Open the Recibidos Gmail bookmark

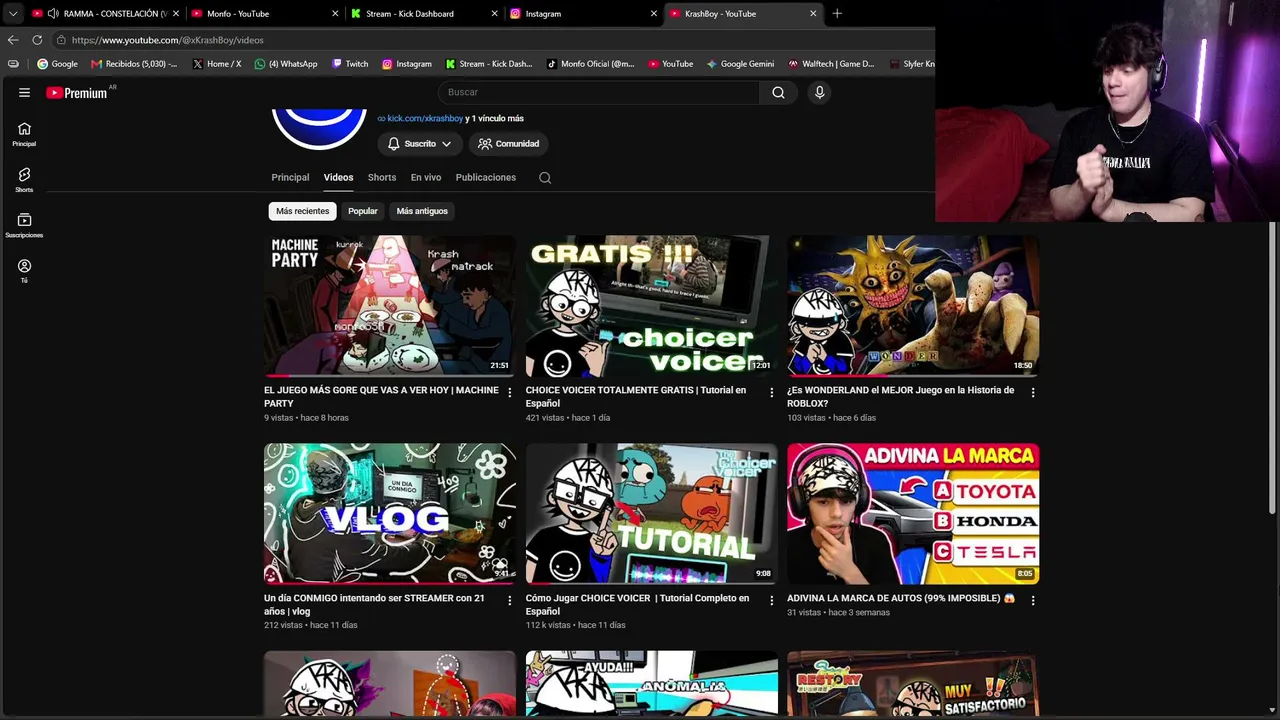click(134, 64)
